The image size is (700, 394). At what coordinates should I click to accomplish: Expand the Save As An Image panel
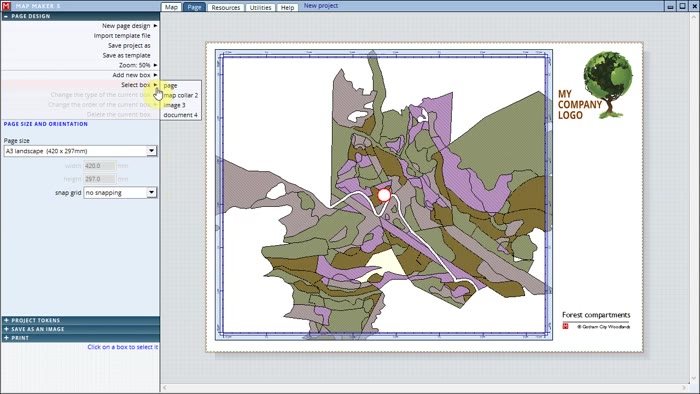[80, 329]
